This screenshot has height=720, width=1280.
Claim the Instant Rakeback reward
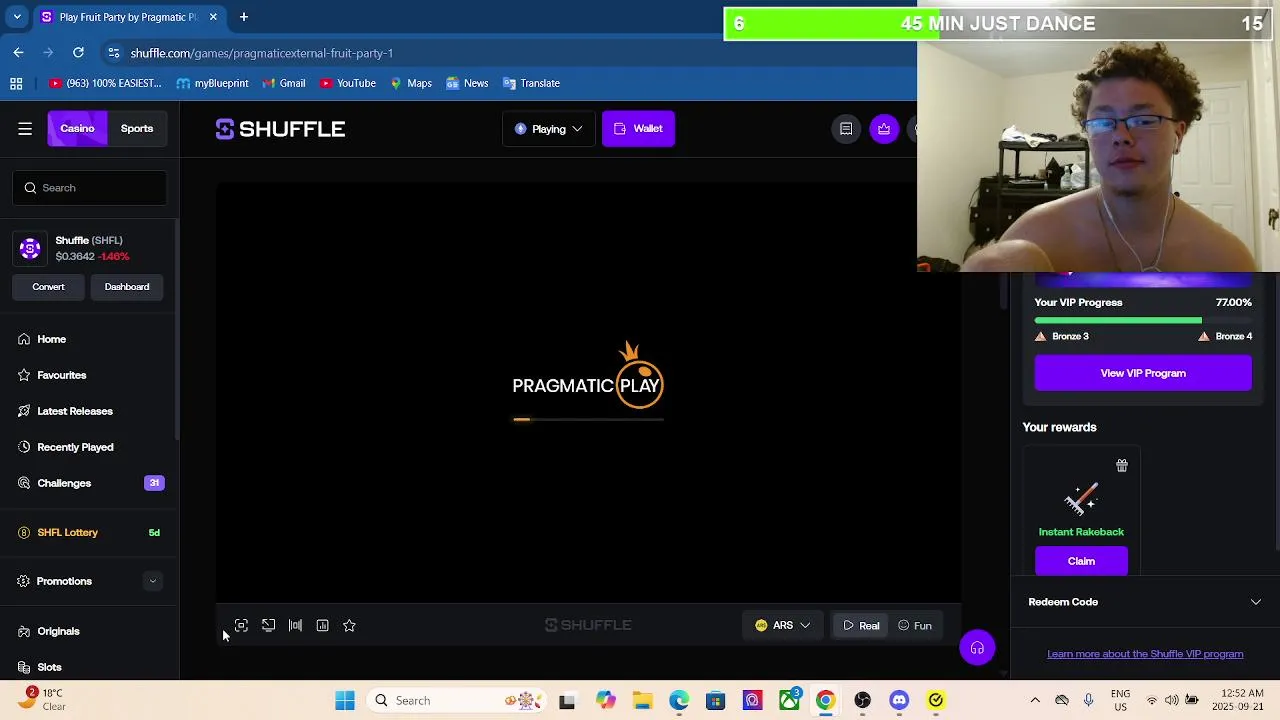click(1081, 562)
